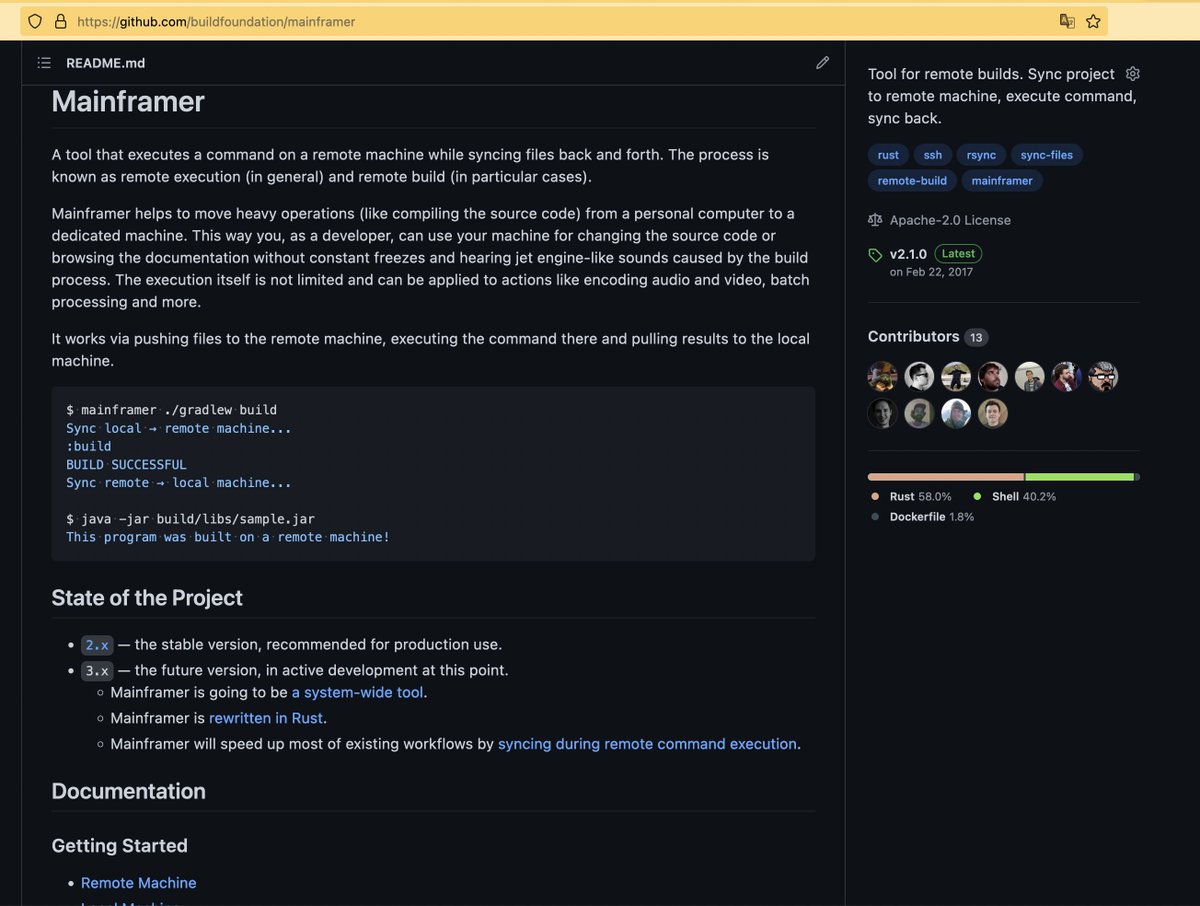Click the 3.x version label
This screenshot has width=1200, height=906.
tap(97, 671)
